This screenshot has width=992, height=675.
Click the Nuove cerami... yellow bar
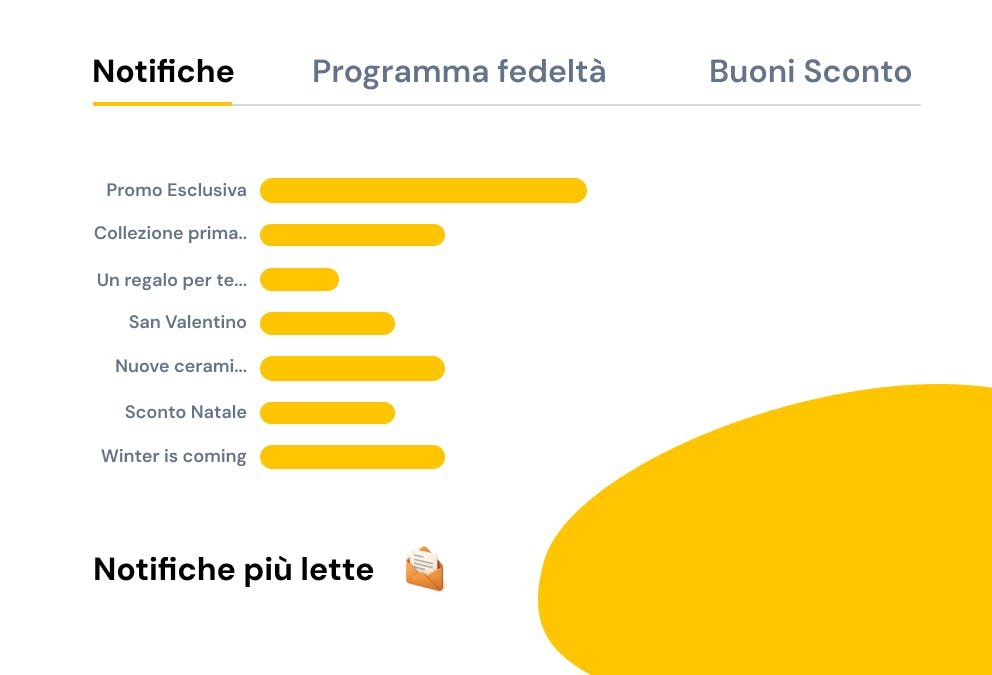(352, 368)
